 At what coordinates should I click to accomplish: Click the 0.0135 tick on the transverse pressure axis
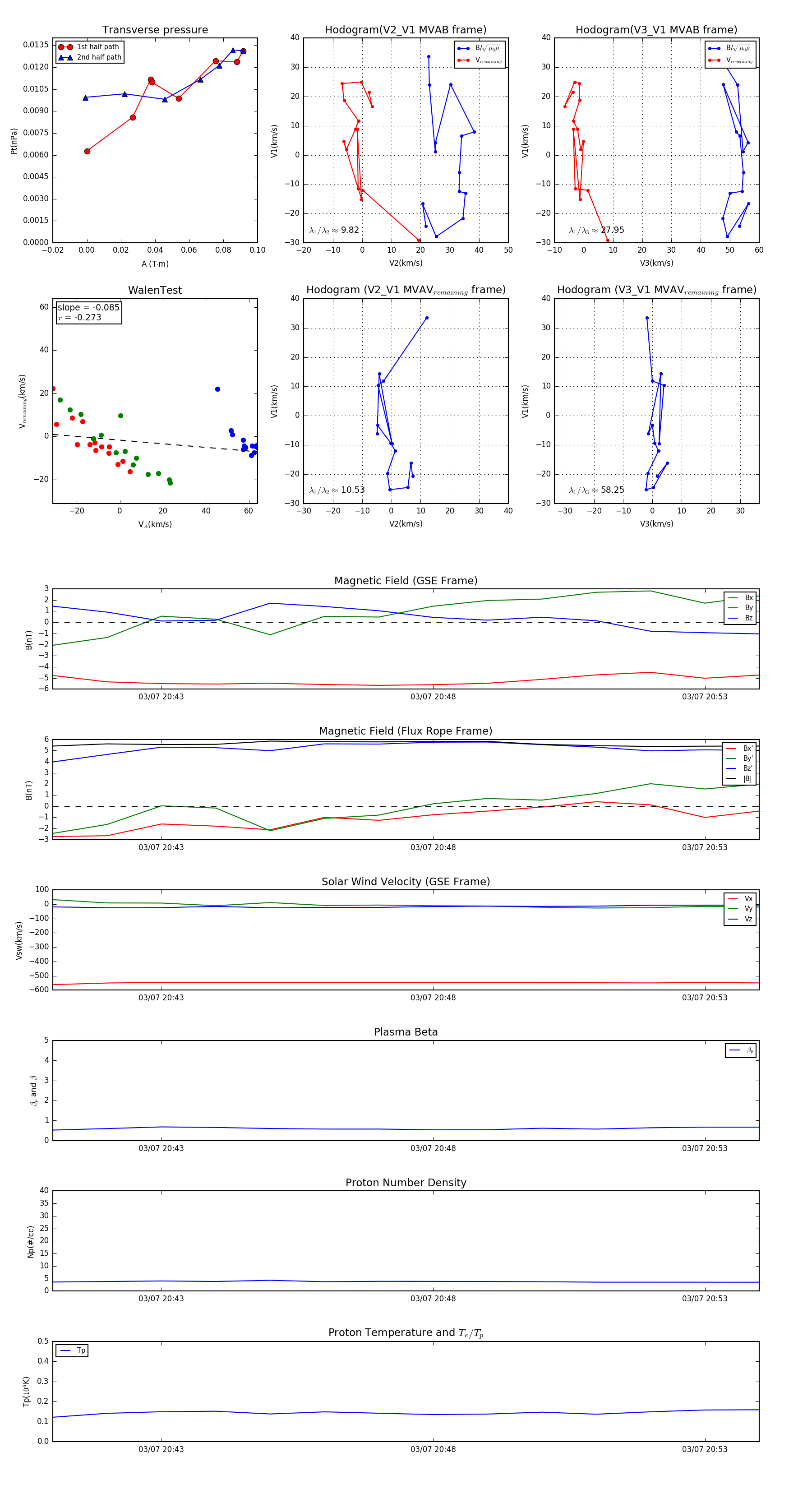coord(36,45)
